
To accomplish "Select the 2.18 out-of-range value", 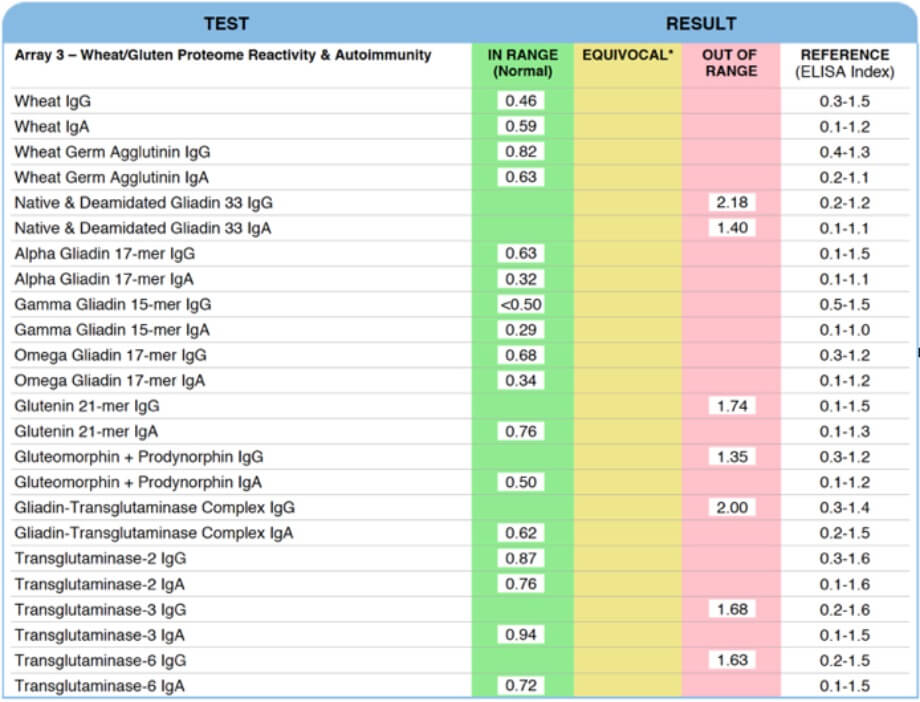I will coord(732,202).
